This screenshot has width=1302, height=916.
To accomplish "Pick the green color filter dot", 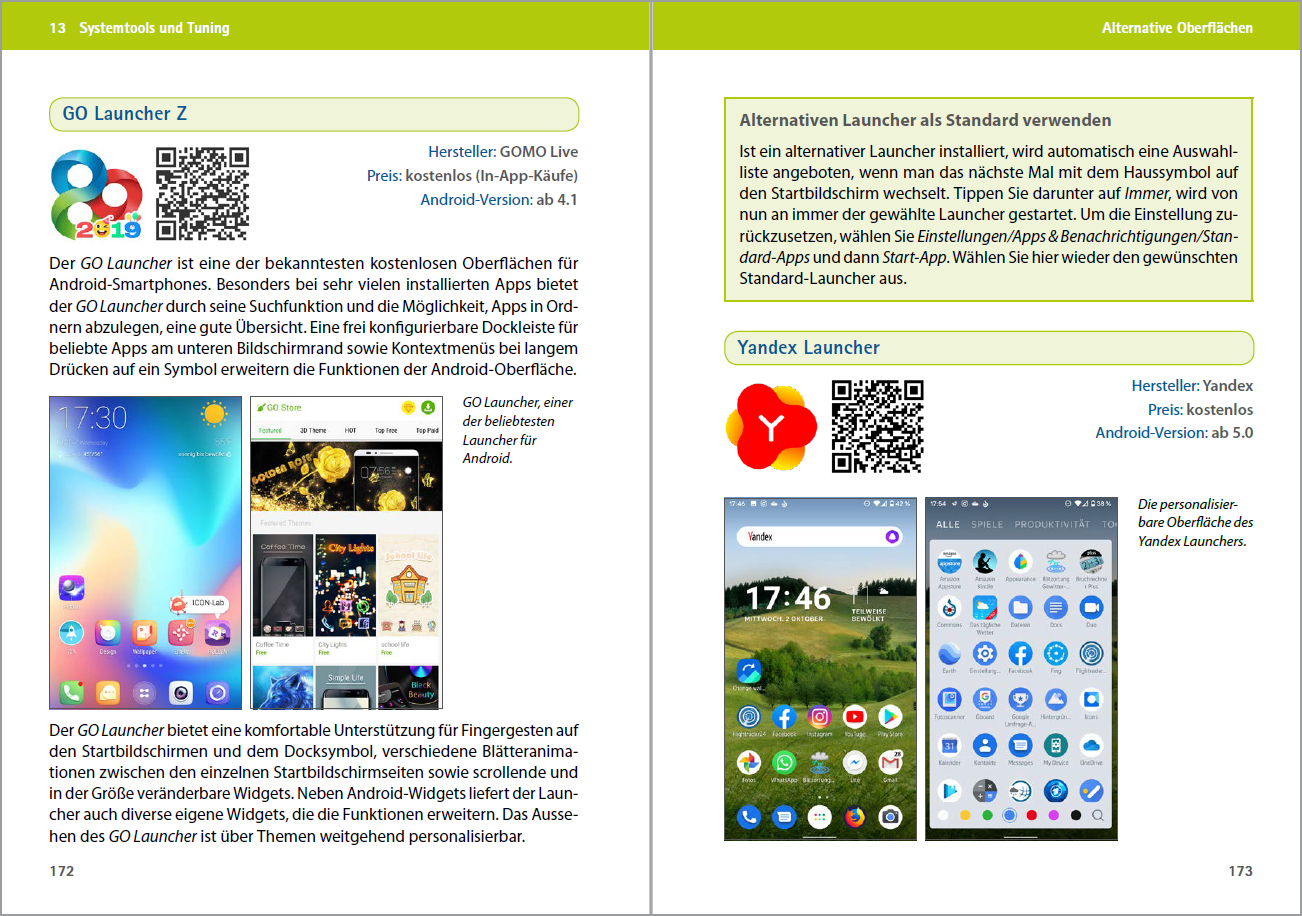I will (987, 815).
